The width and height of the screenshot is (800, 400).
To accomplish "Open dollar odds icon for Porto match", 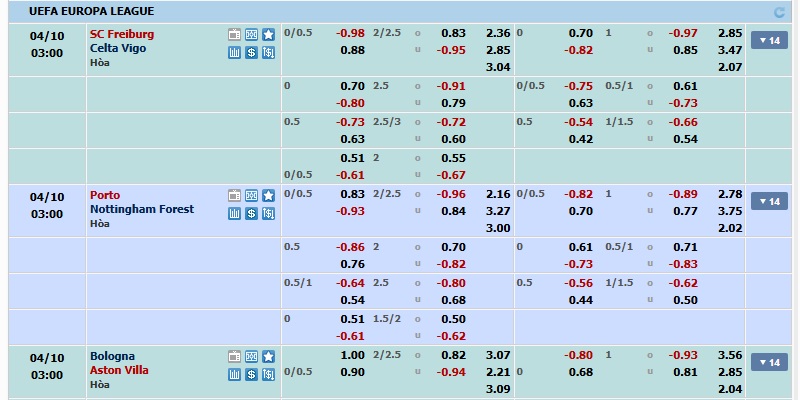I will coord(252,213).
